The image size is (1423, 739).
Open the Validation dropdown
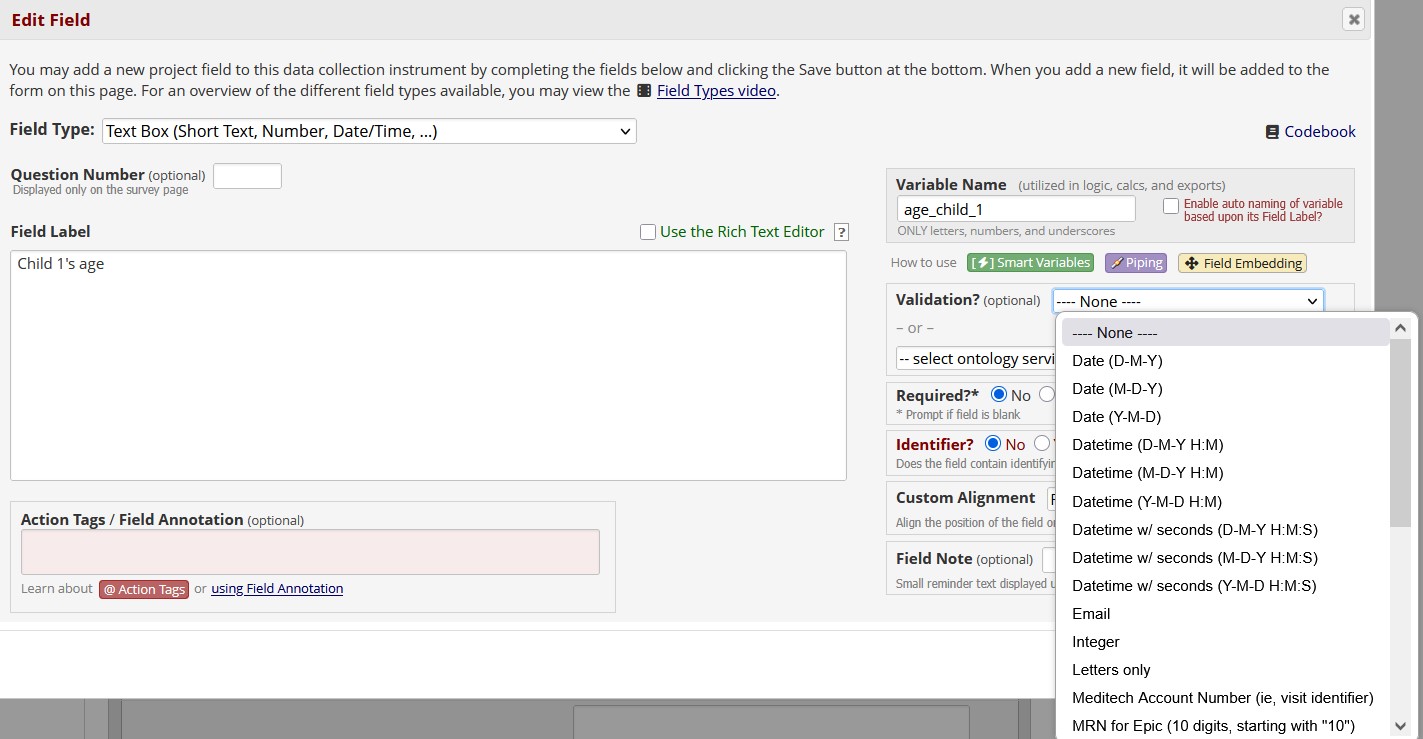(1188, 300)
